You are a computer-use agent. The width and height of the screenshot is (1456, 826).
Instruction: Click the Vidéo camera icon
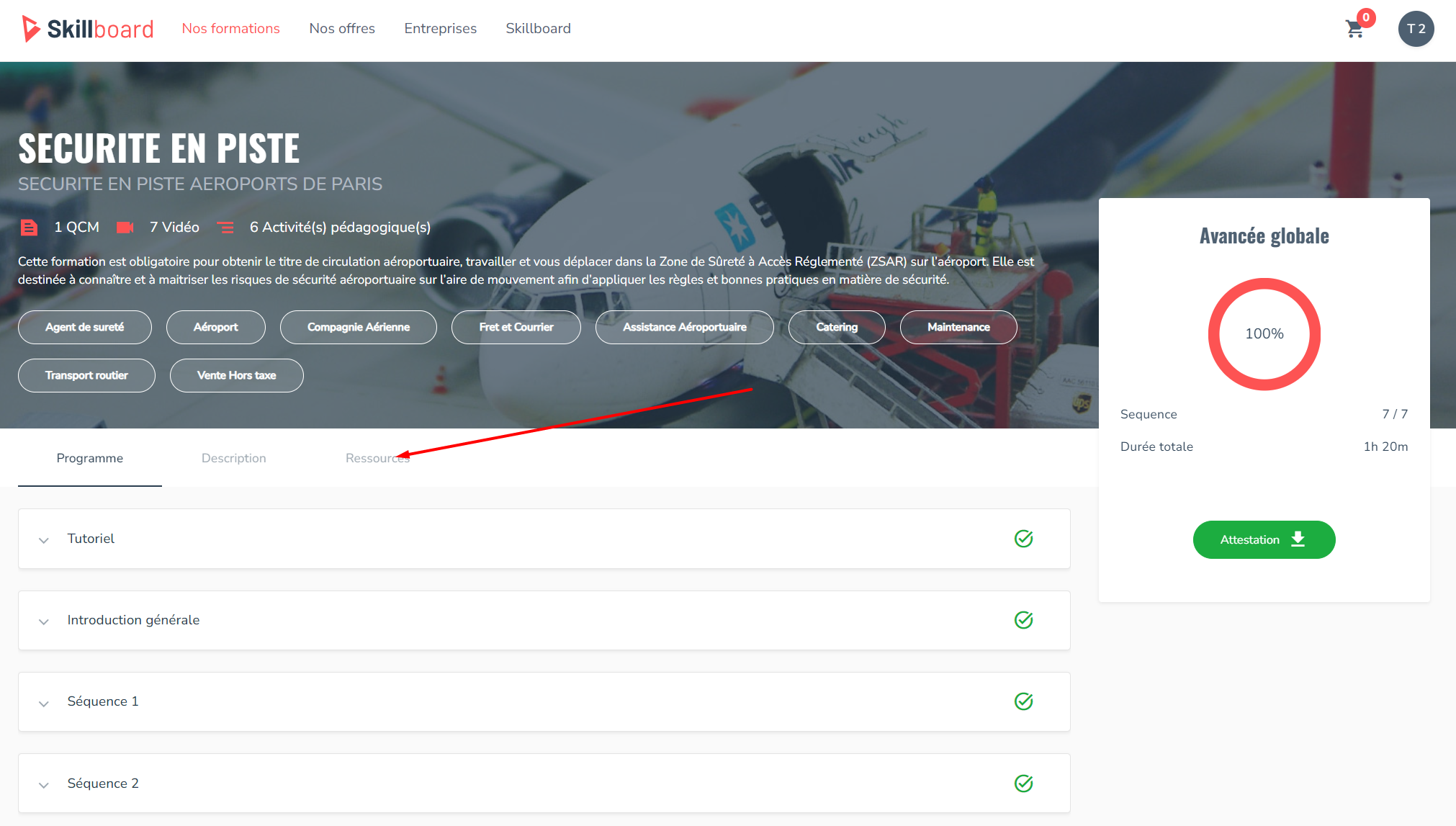[125, 228]
